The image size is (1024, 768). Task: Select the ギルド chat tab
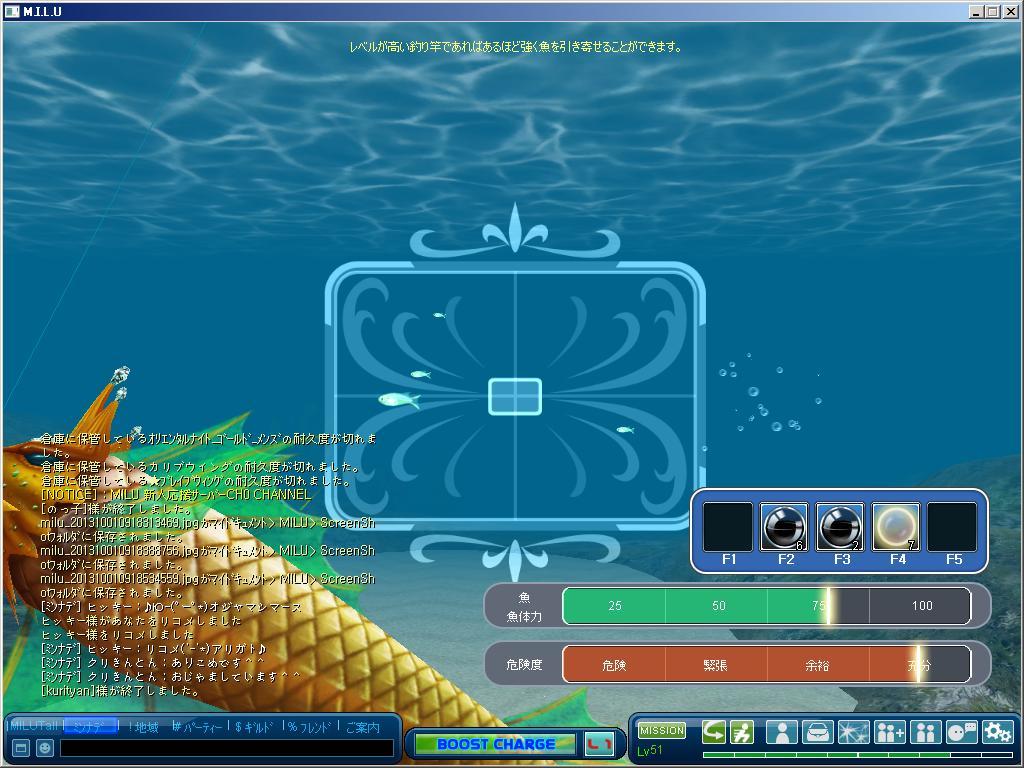pyautogui.click(x=252, y=727)
